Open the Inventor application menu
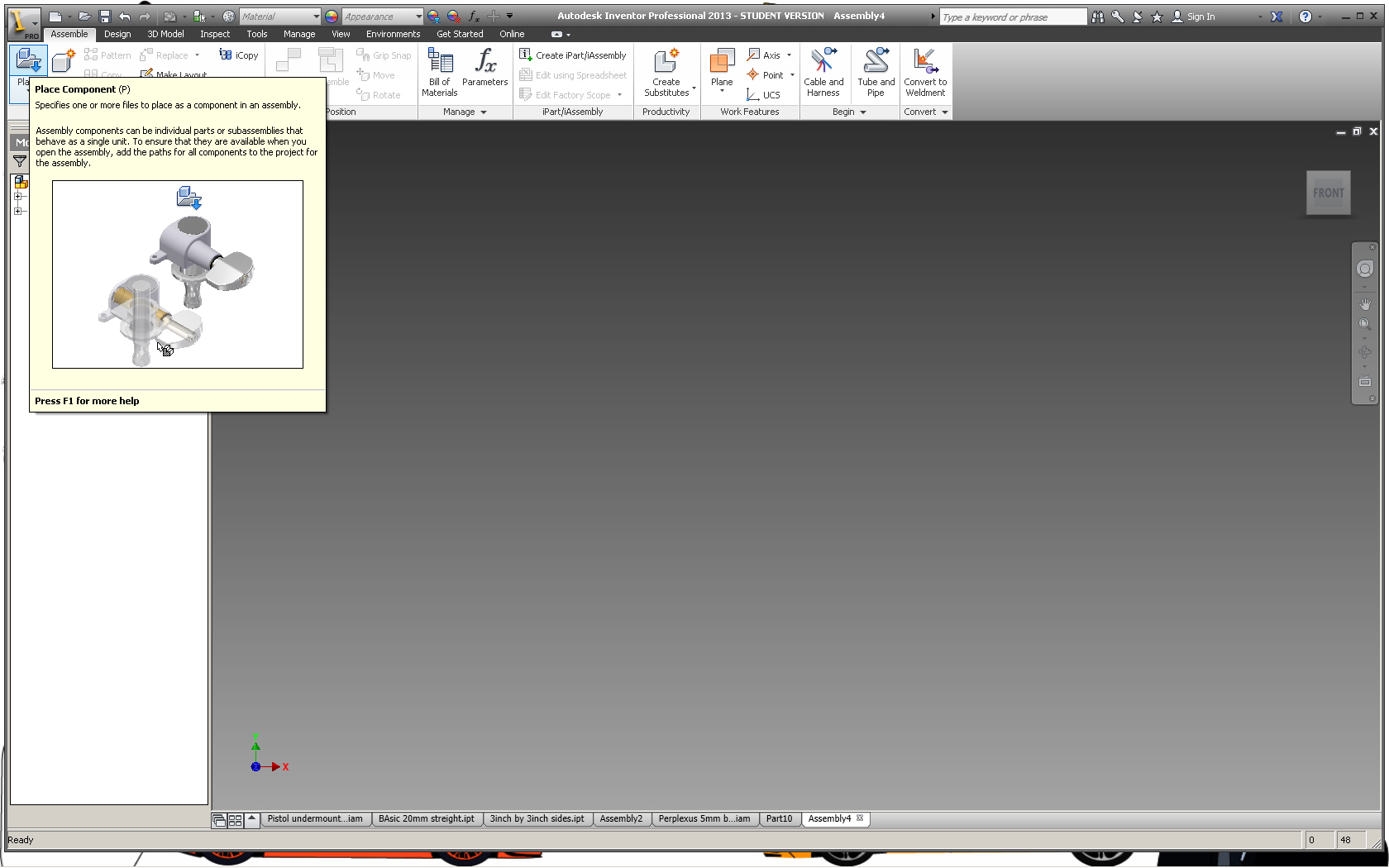 click(23, 23)
